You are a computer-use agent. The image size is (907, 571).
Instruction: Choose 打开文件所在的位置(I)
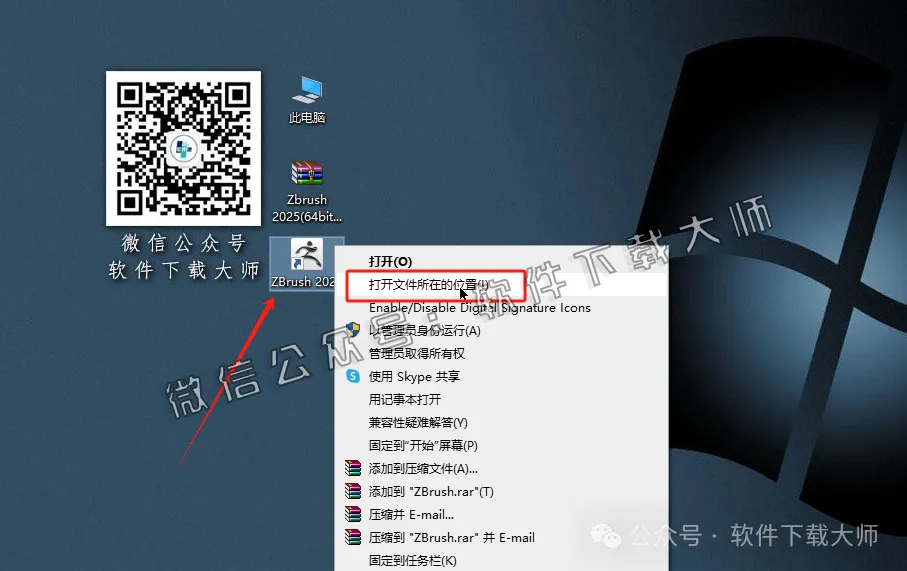pyautogui.click(x=502, y=285)
